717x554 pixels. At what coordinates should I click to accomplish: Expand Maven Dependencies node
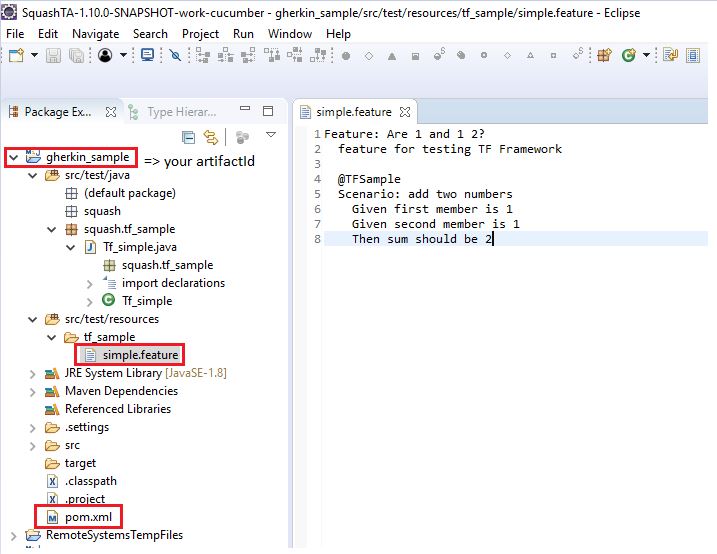[x=32, y=392]
